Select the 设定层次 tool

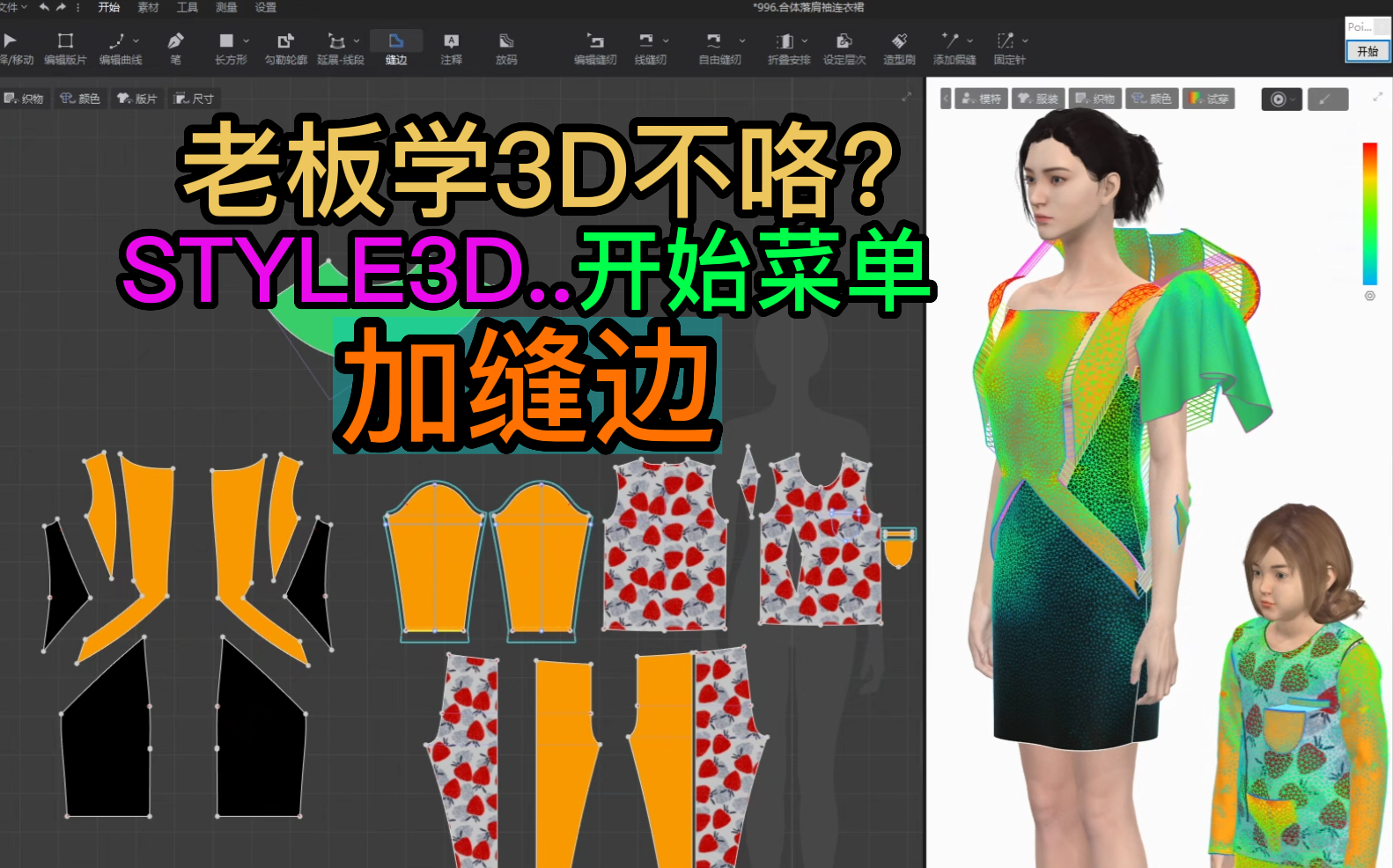coord(844,48)
